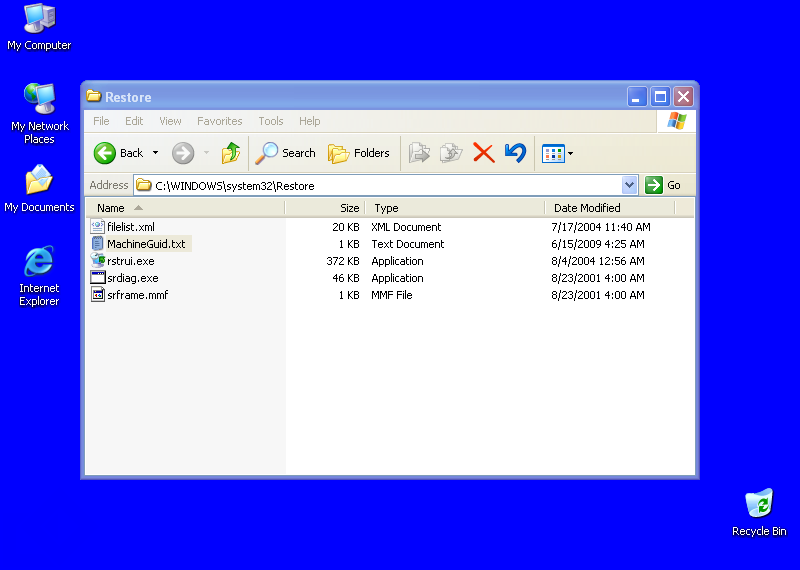The height and width of the screenshot is (570, 800).
Task: Click the filelist.xml file name
Action: (131, 227)
